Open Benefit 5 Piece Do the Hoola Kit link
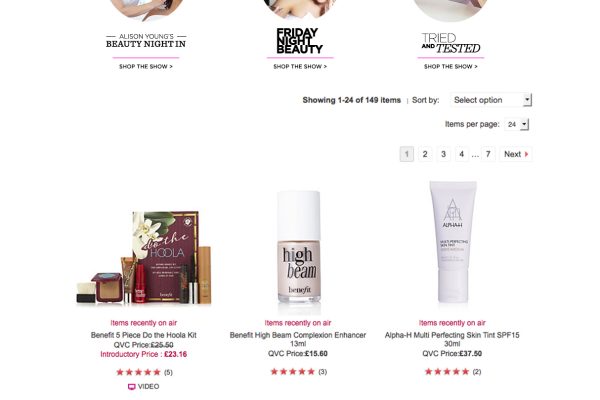This screenshot has height=400, width=600. click(x=143, y=335)
